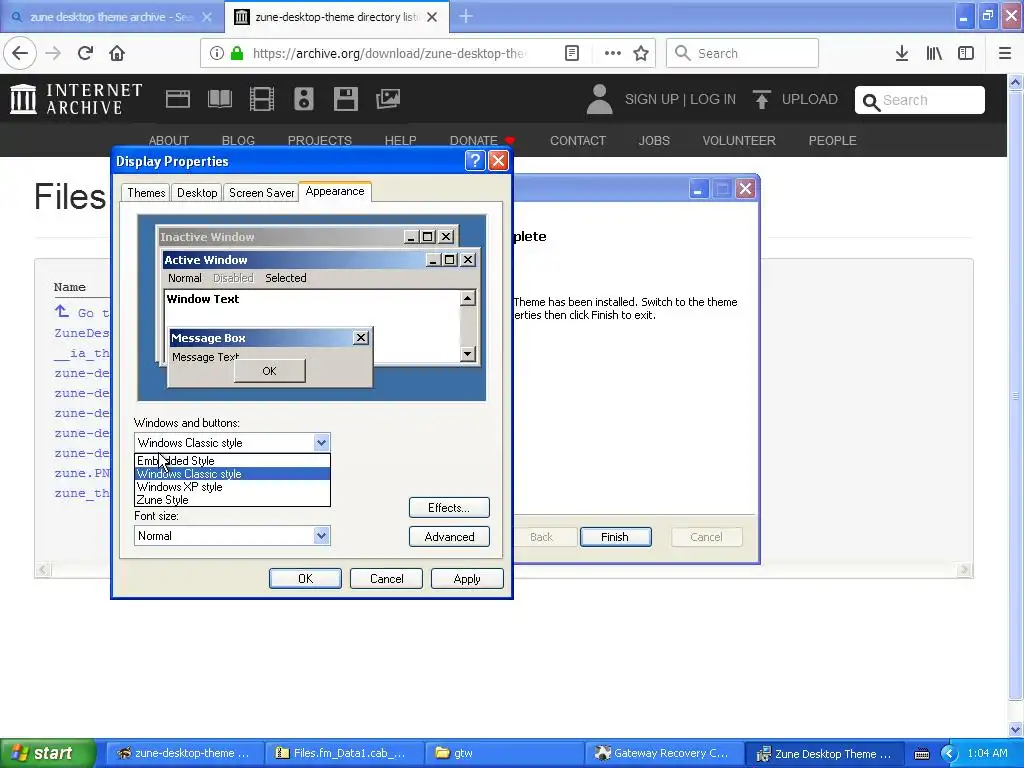Click the Firefox back arrow button
1024x768 pixels.
pos(20,53)
